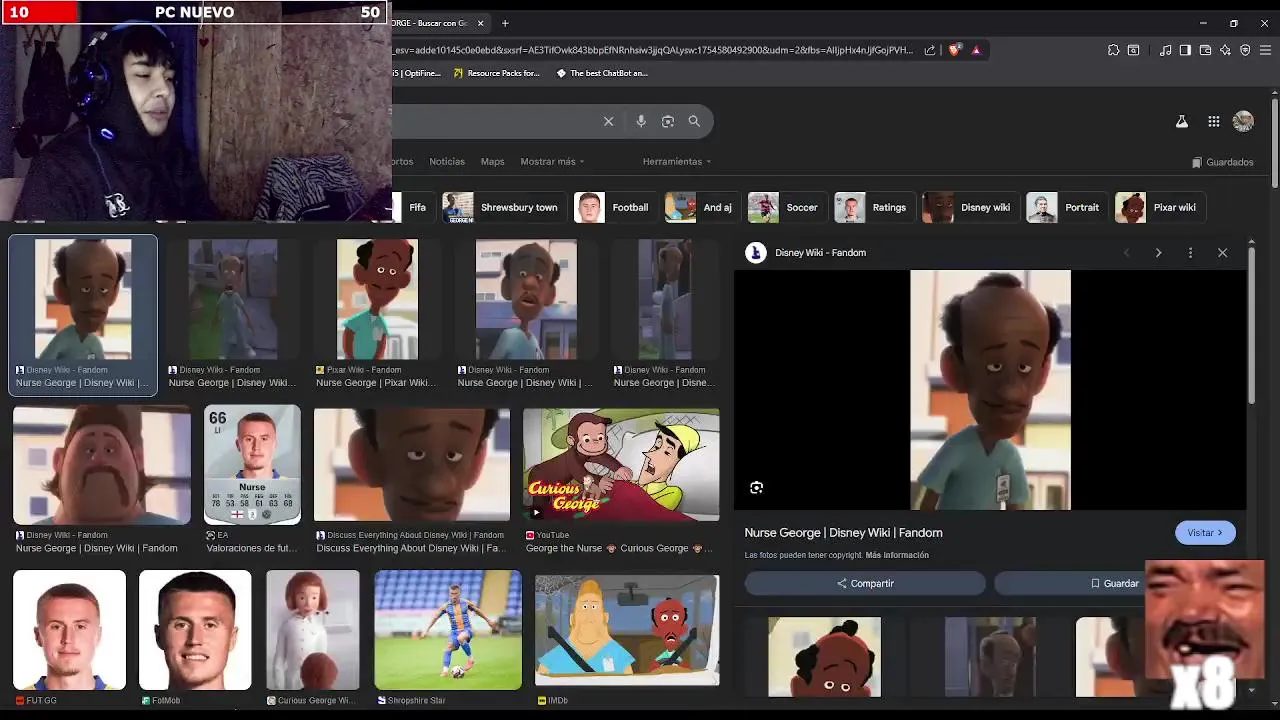The height and width of the screenshot is (720, 1280).
Task: Close the Buscar con Google tab
Action: (481, 23)
